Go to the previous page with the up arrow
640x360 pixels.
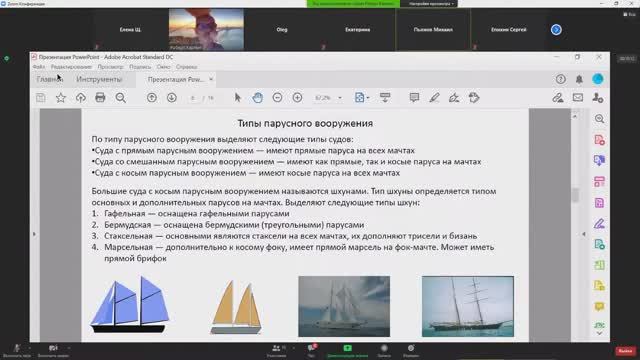152,98
